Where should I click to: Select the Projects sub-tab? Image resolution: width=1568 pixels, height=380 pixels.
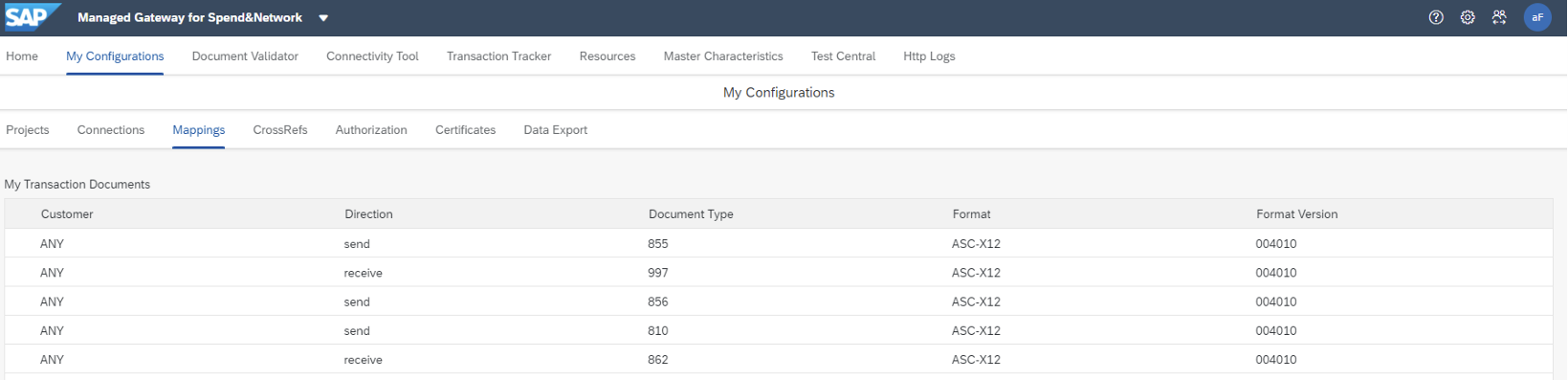coord(28,130)
